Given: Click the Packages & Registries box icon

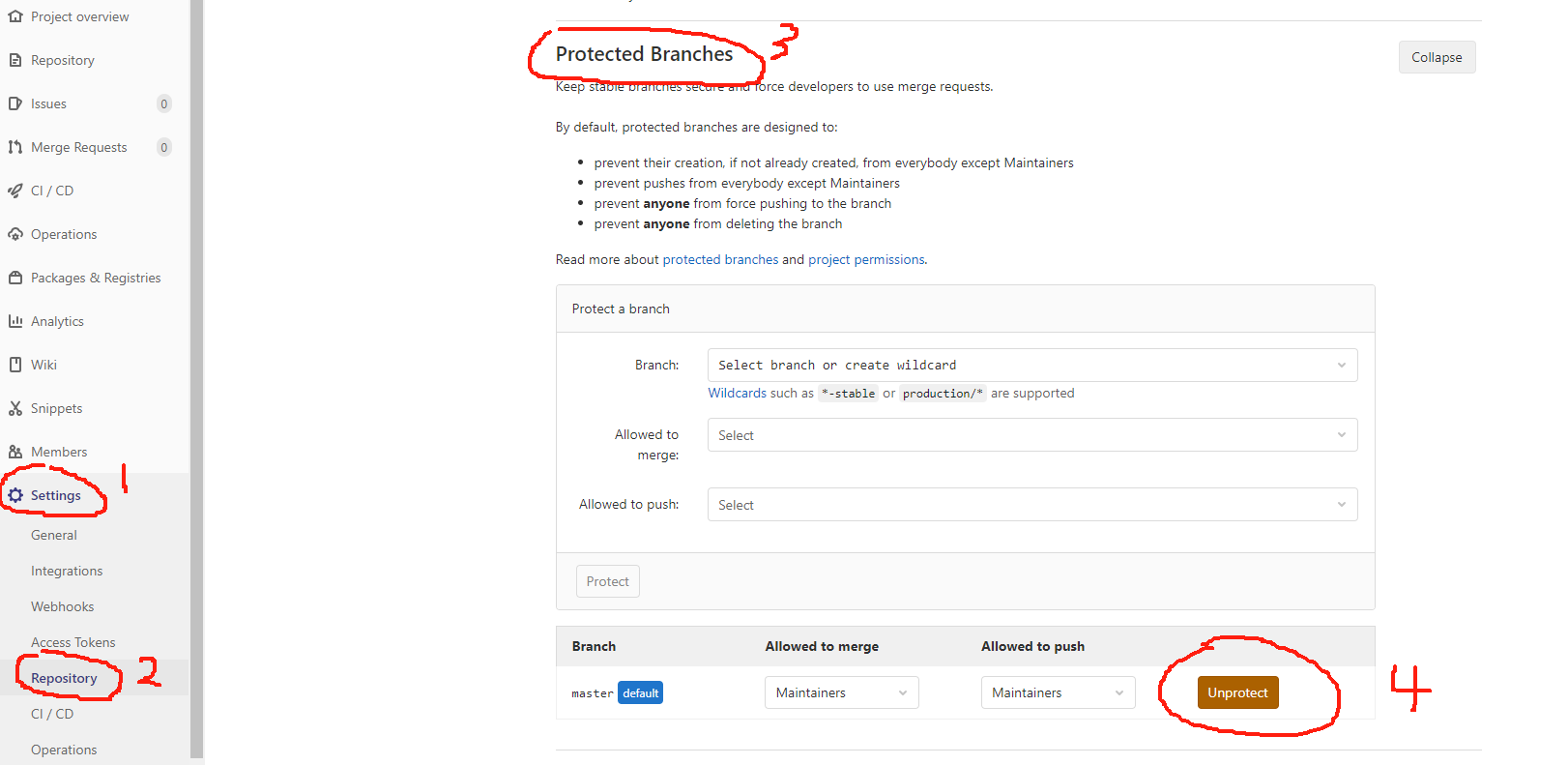Looking at the screenshot, I should [15, 278].
